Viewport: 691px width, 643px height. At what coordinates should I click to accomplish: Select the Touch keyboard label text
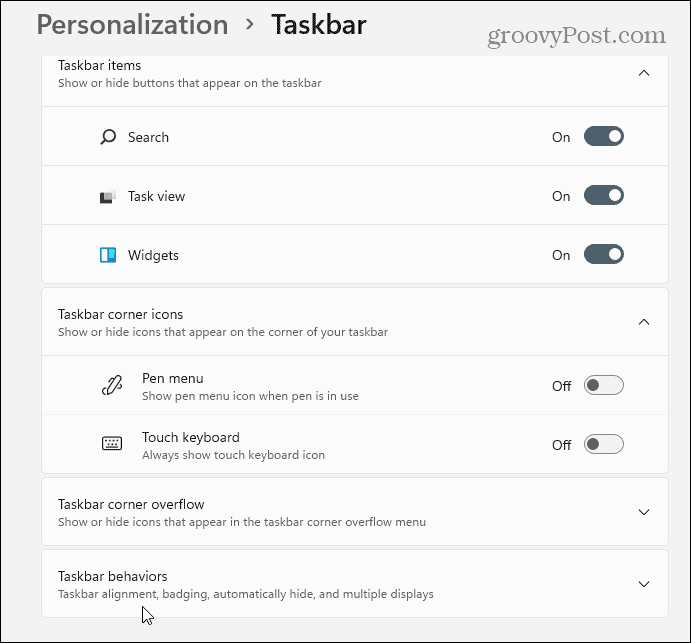(191, 437)
